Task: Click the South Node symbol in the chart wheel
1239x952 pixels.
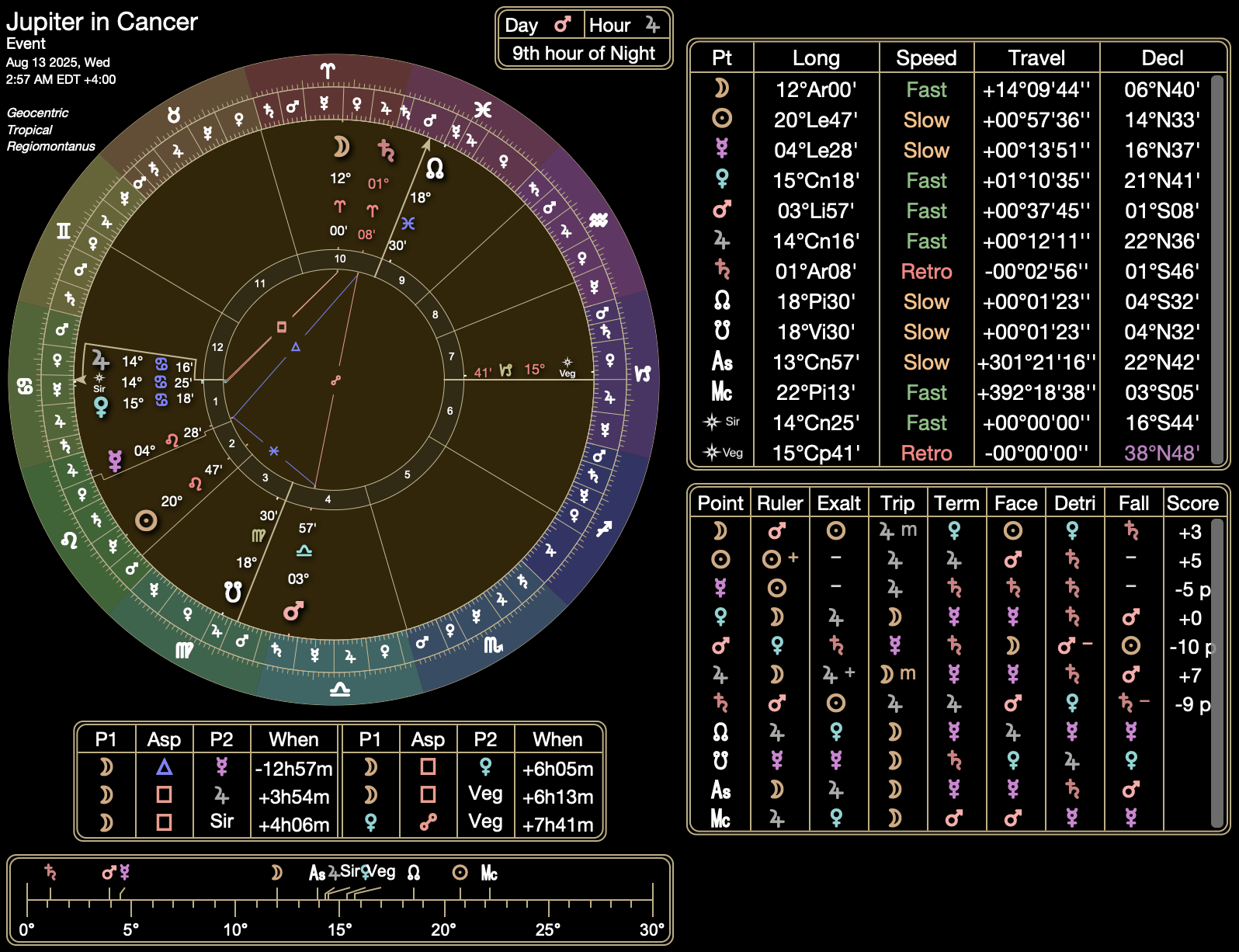Action: [233, 592]
